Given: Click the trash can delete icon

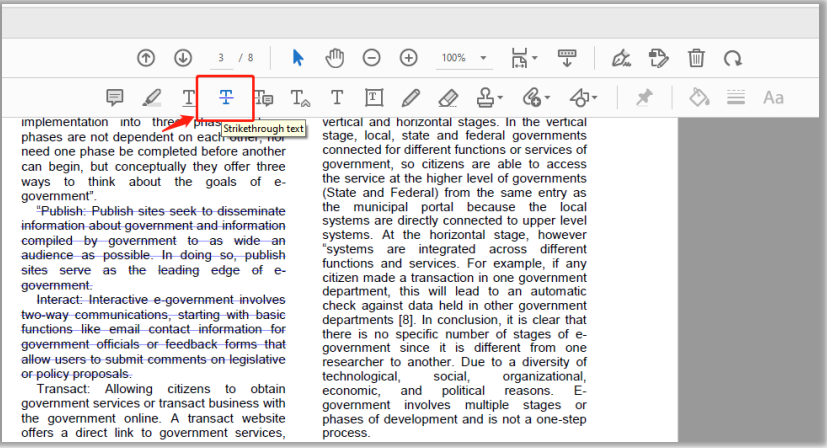Looking at the screenshot, I should click(x=696, y=58).
